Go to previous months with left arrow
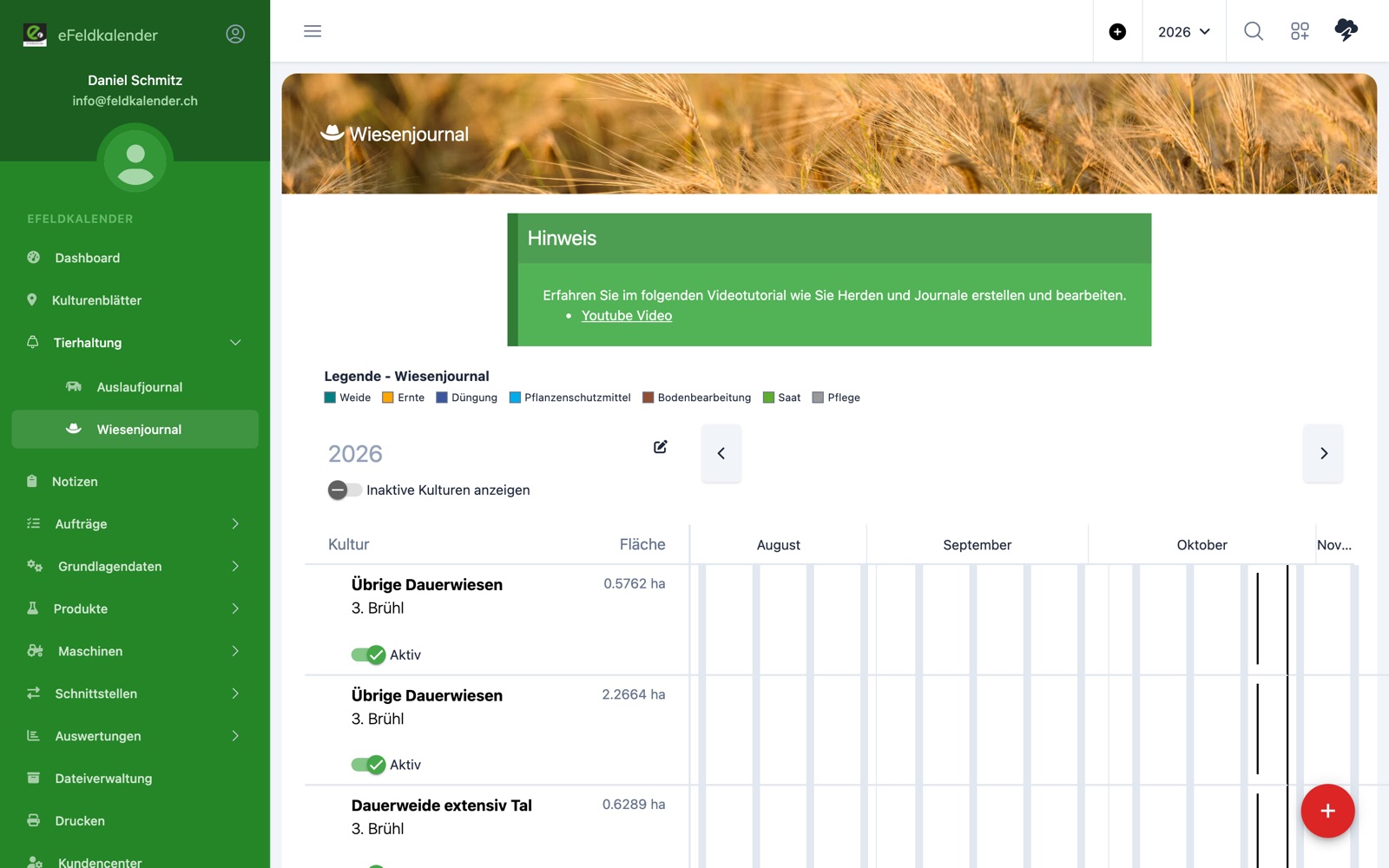1389x868 pixels. point(721,453)
